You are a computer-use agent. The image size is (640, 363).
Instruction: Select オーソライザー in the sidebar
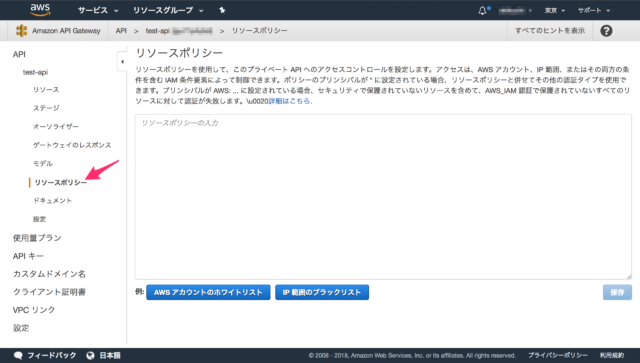(56, 127)
